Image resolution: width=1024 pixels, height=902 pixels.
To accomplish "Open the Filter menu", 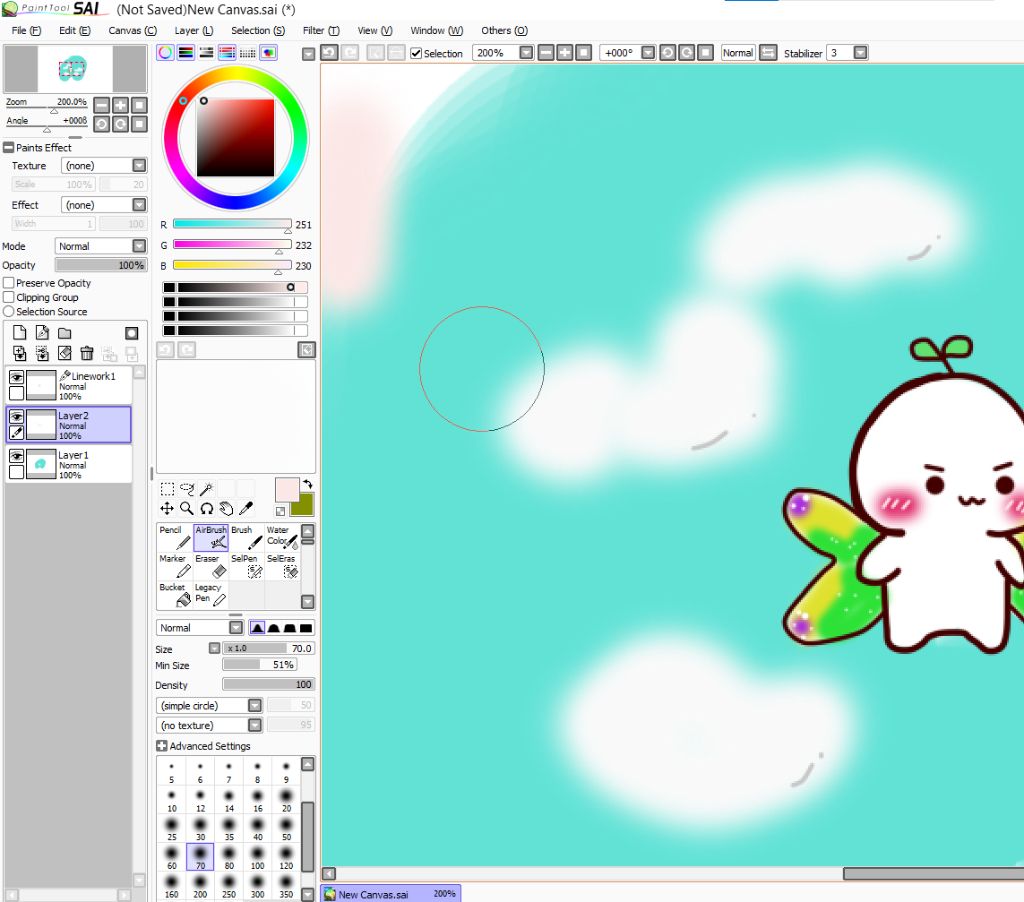I will point(321,31).
